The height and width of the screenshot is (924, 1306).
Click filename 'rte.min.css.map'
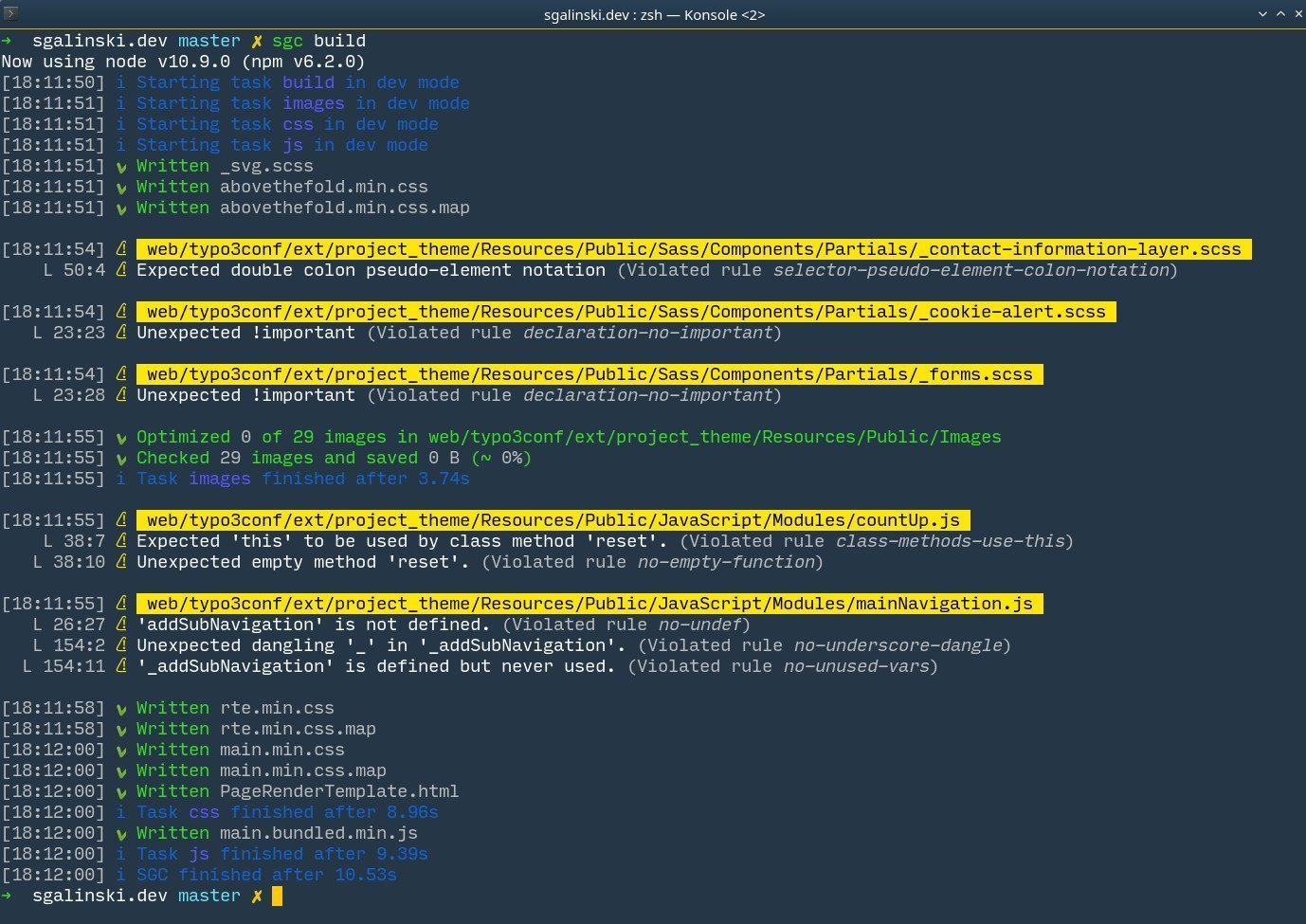coord(298,729)
